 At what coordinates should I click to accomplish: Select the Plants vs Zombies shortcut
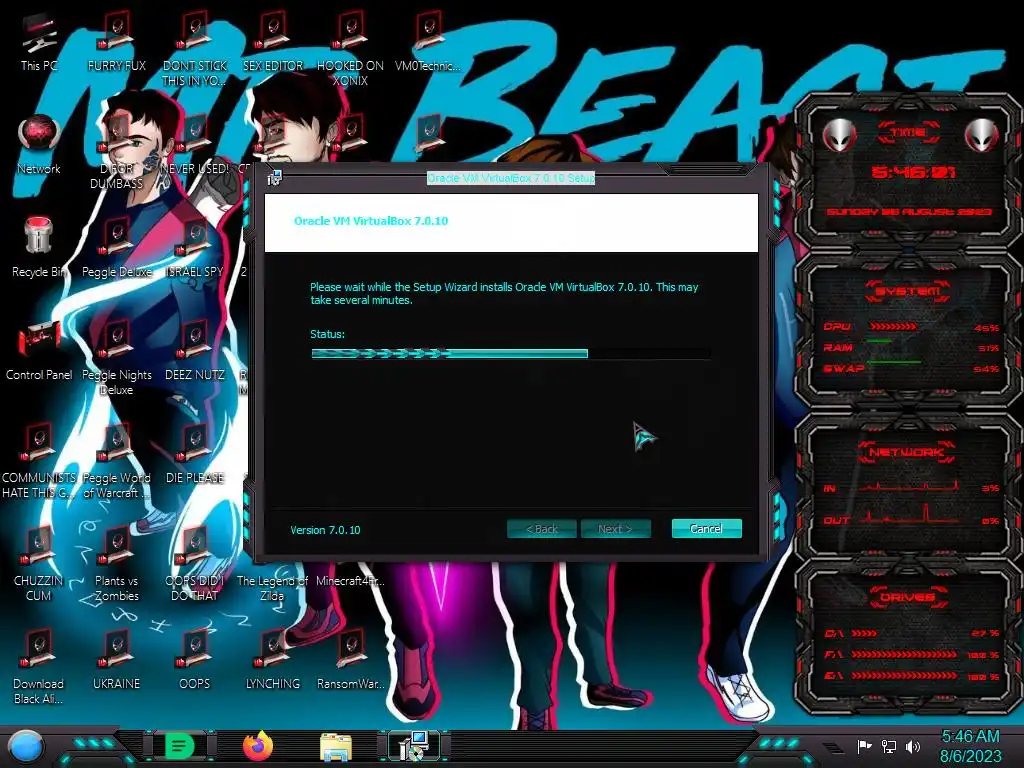[116, 564]
